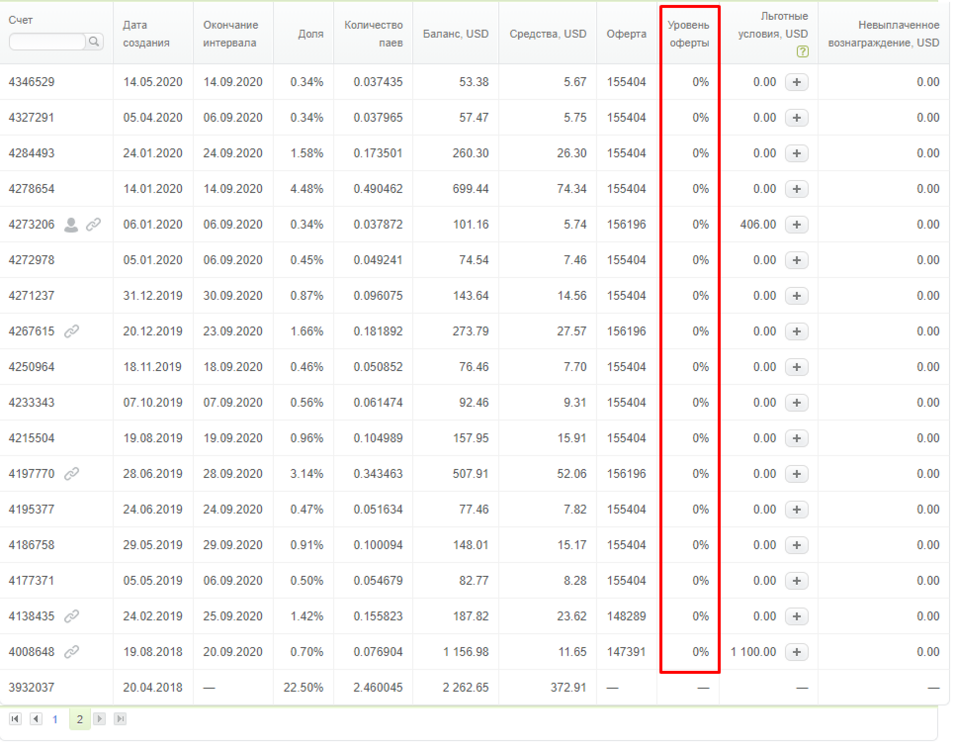The image size is (955, 750).
Task: Click the plus button in row 4233343
Action: click(x=797, y=403)
